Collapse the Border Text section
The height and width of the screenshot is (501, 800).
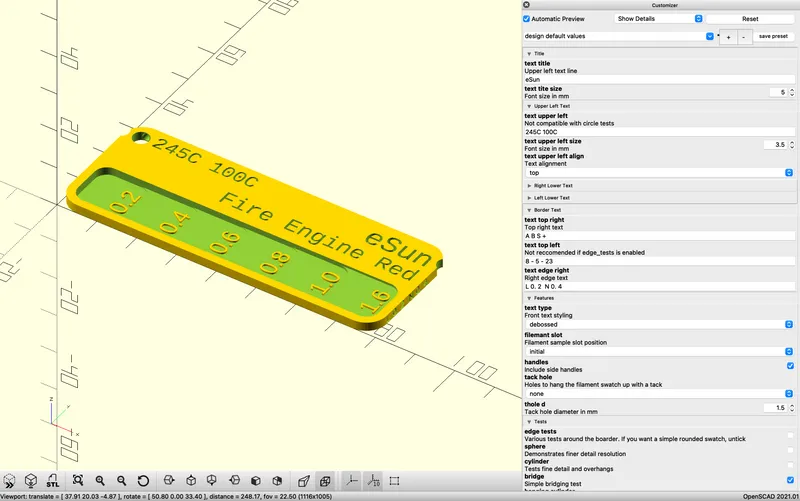[x=529, y=210]
